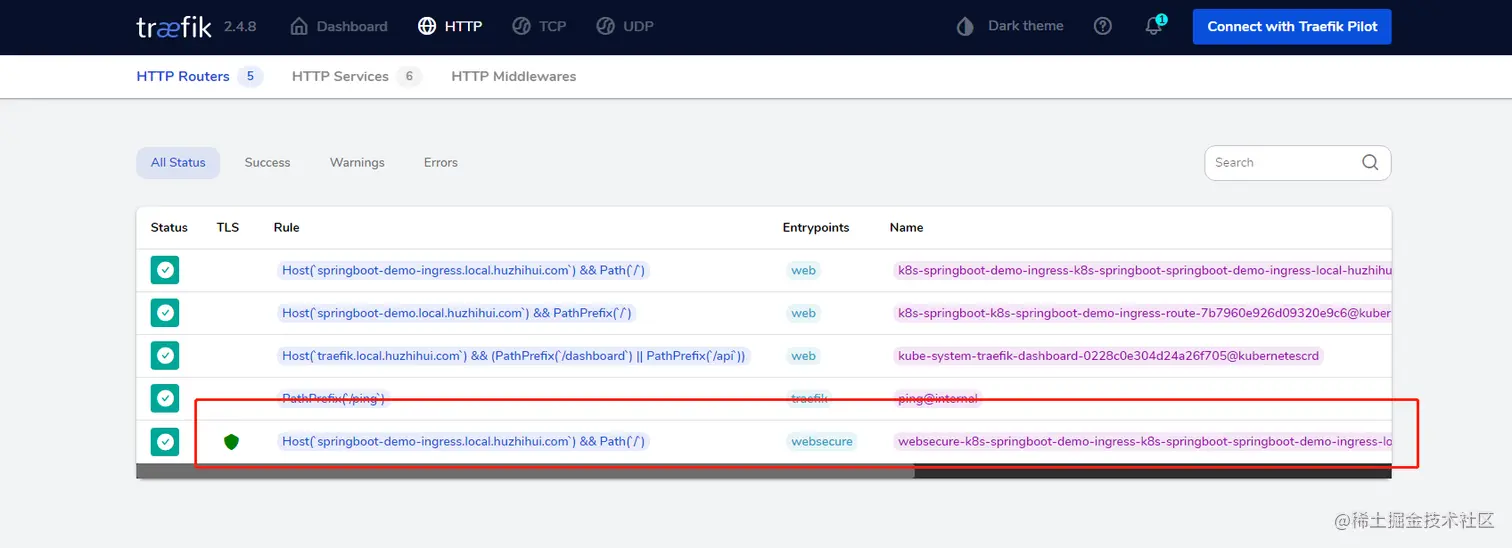This screenshot has width=1512, height=548.
Task: Click Connect with Traefik Pilot button
Action: [x=1292, y=27]
